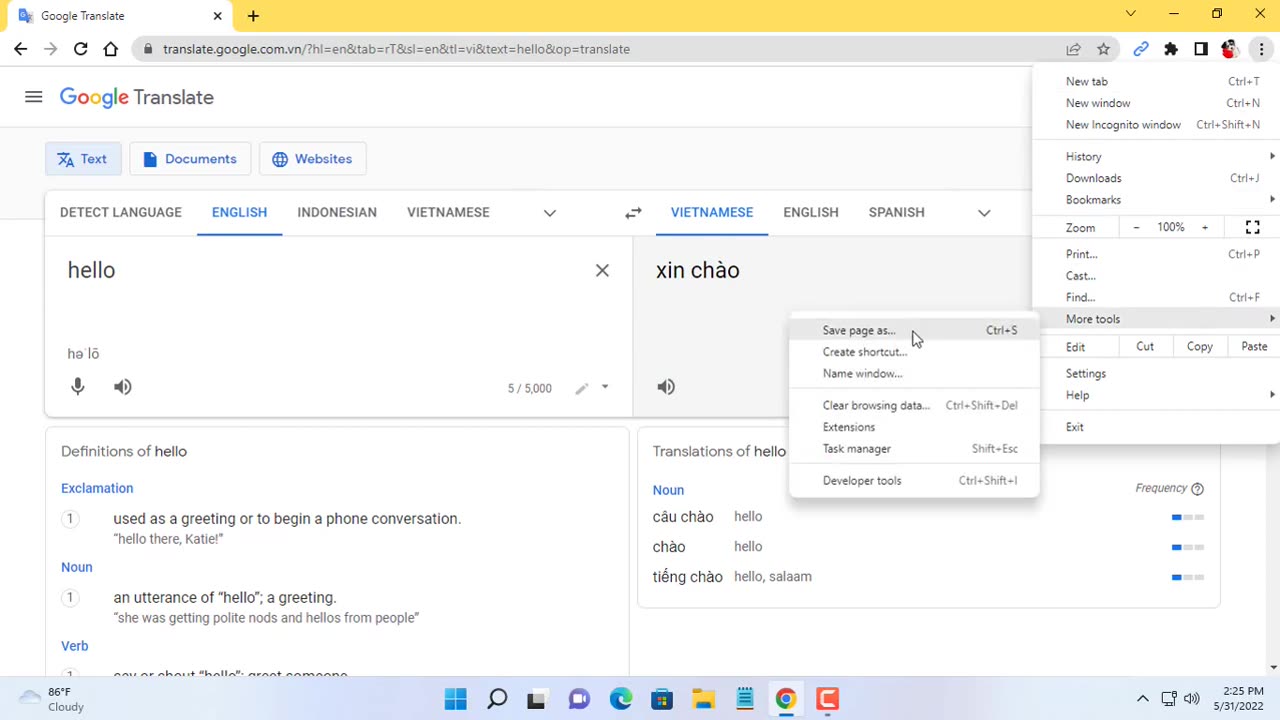Image resolution: width=1280 pixels, height=720 pixels.
Task: Expand the Help submenu
Action: click(x=1157, y=396)
